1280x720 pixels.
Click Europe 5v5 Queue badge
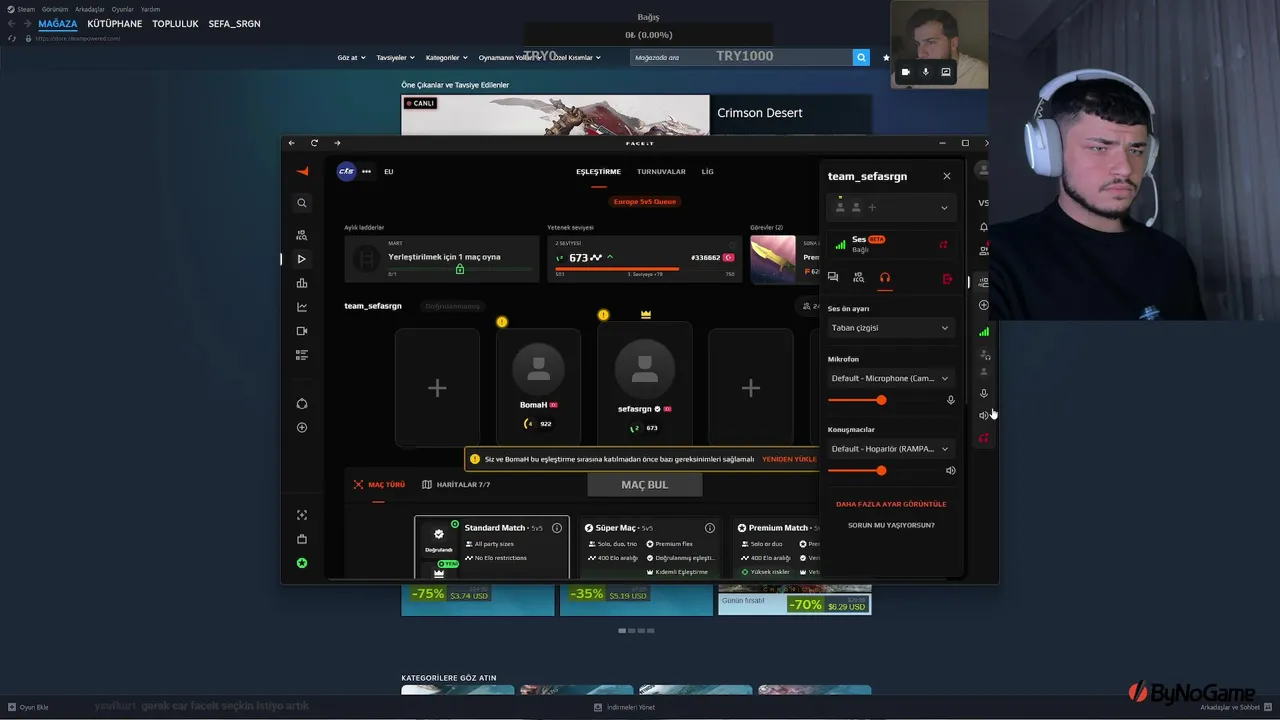tap(645, 201)
